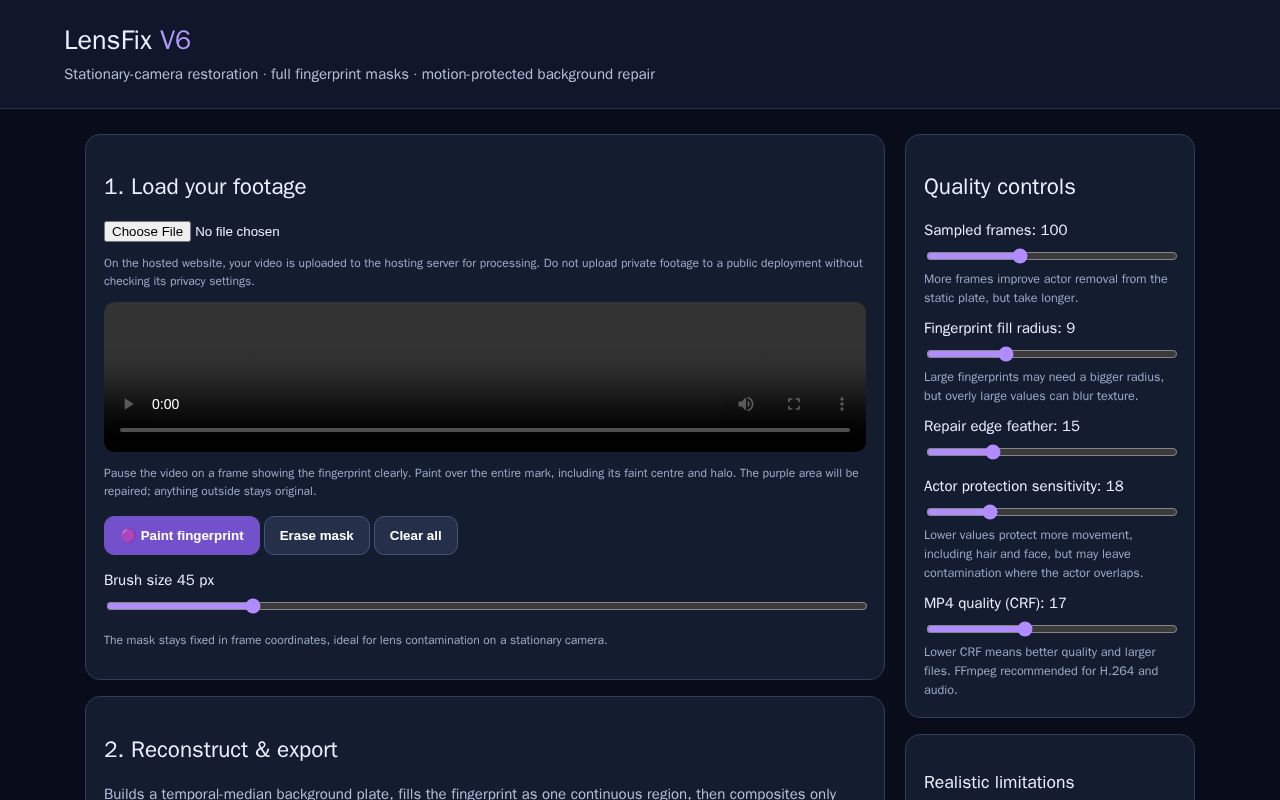Select the Erase mask tool
The width and height of the screenshot is (1280, 800).
316,535
